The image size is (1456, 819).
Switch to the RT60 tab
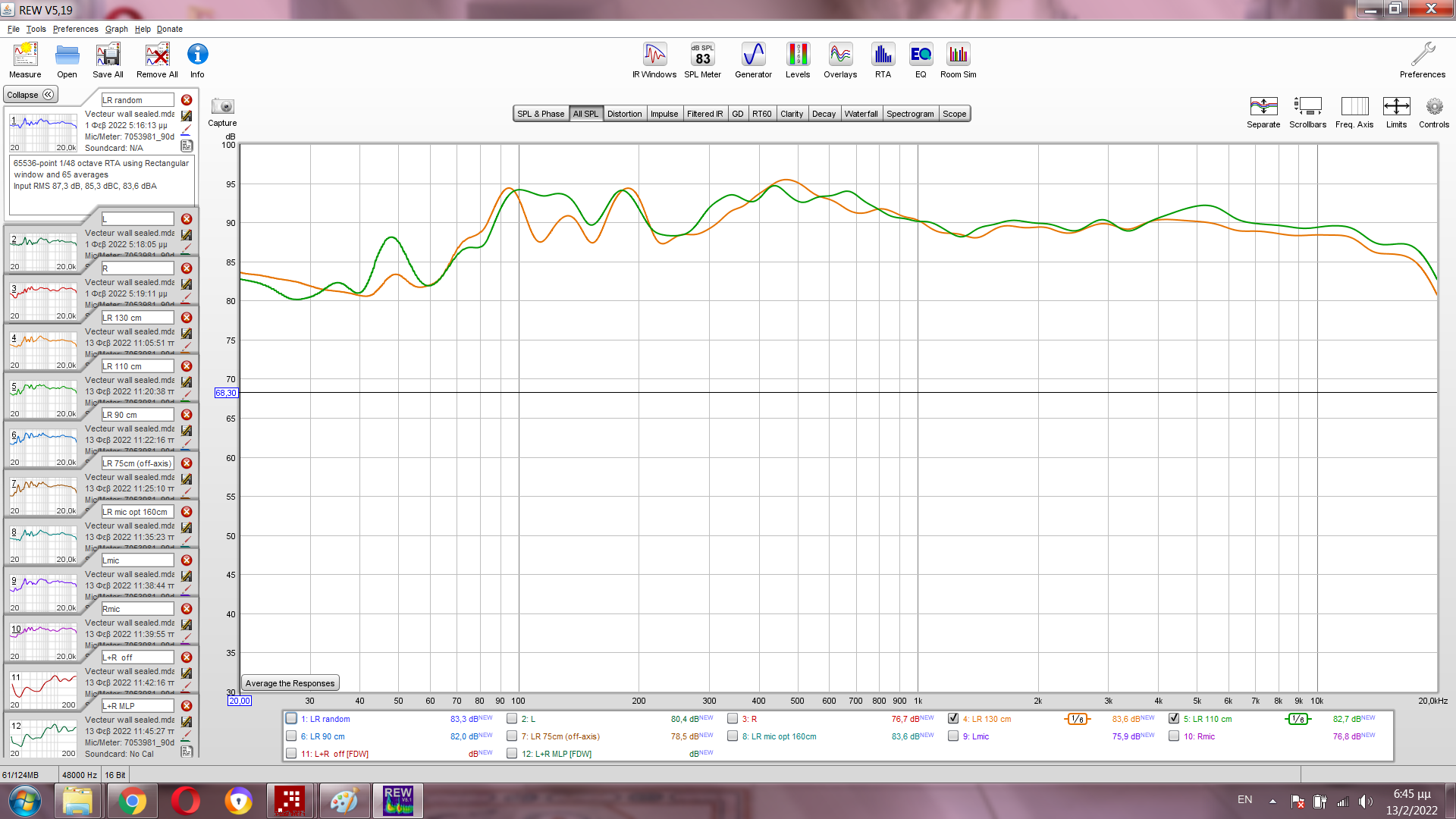tap(761, 114)
